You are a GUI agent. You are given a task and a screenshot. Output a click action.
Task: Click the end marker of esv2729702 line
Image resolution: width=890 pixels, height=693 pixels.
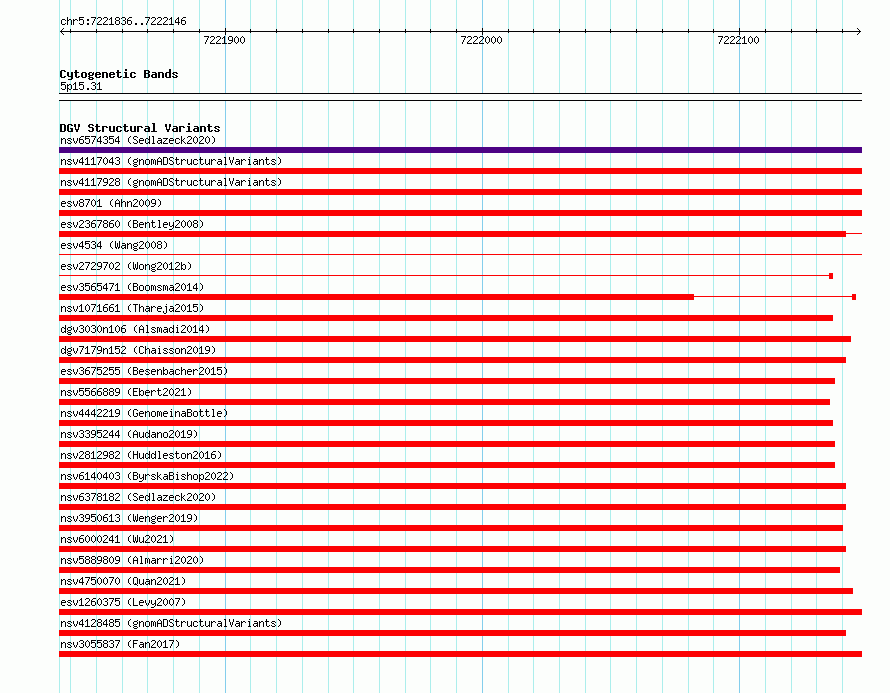tap(831, 276)
